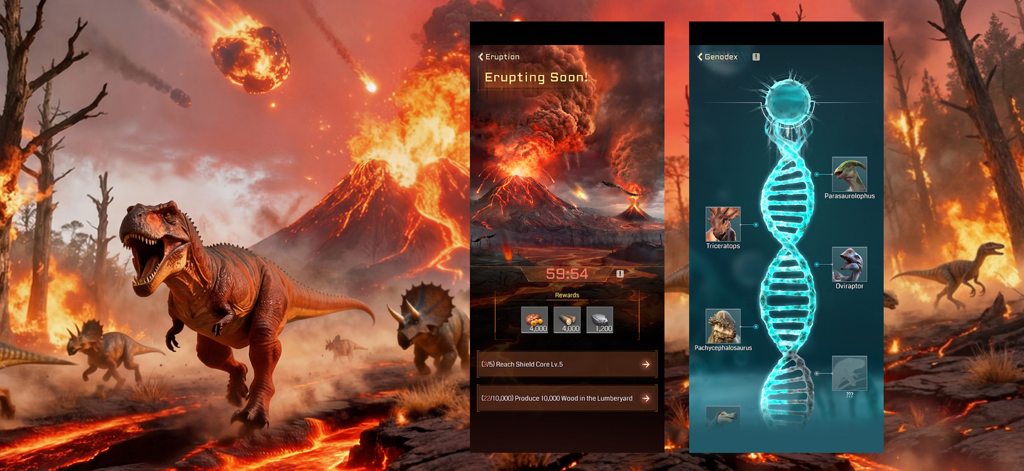The image size is (1024, 471).
Task: Select the Oviraptor portrait in Genodex
Action: (850, 264)
